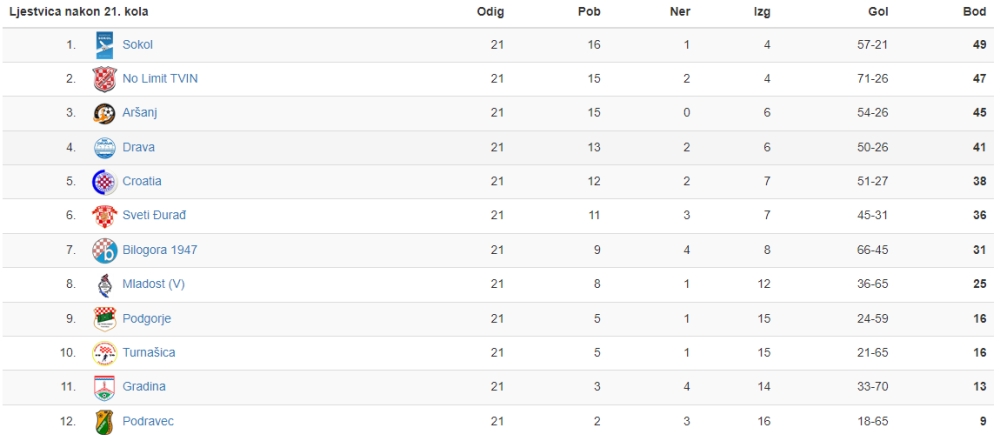Click the Gol column header

click(x=878, y=11)
